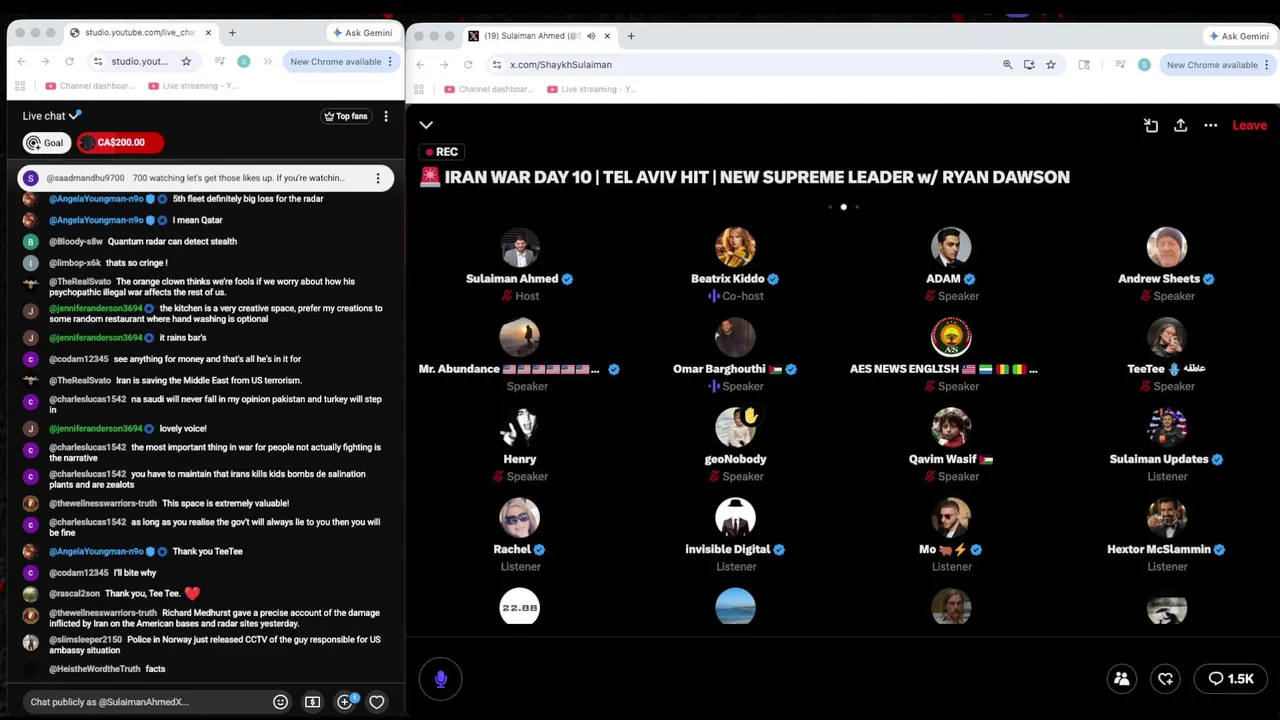Collapse the Space with the down chevron
1280x720 pixels.
pos(426,125)
